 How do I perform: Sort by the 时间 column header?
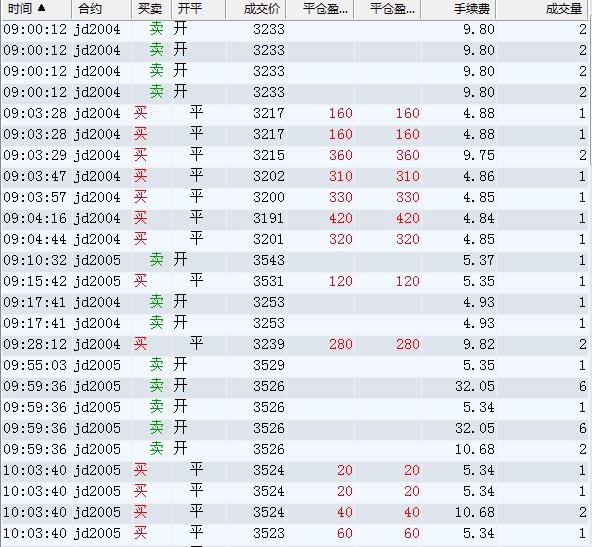(36, 9)
